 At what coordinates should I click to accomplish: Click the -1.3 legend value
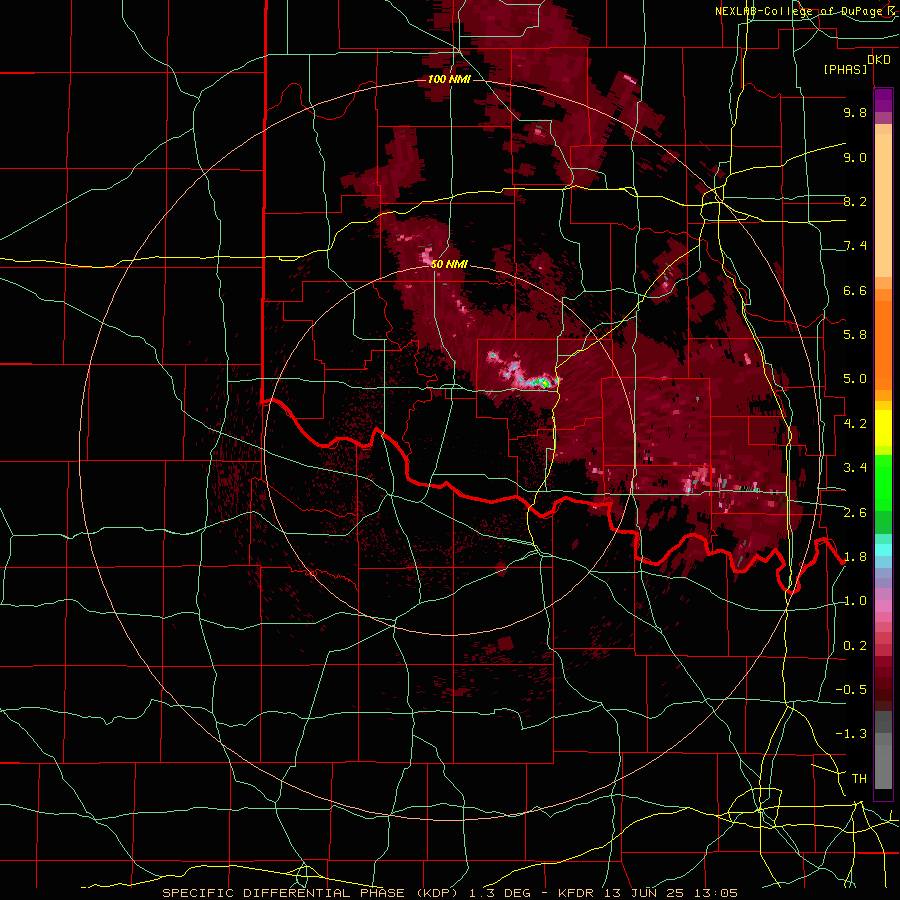(851, 735)
